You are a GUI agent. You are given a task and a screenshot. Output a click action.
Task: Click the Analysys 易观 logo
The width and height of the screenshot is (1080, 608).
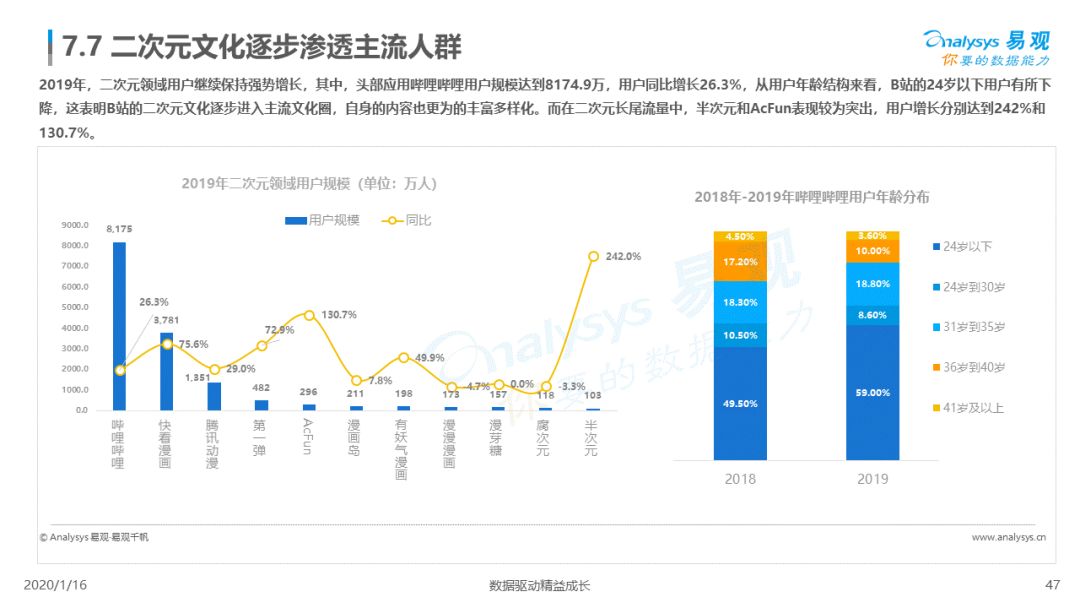[x=986, y=48]
